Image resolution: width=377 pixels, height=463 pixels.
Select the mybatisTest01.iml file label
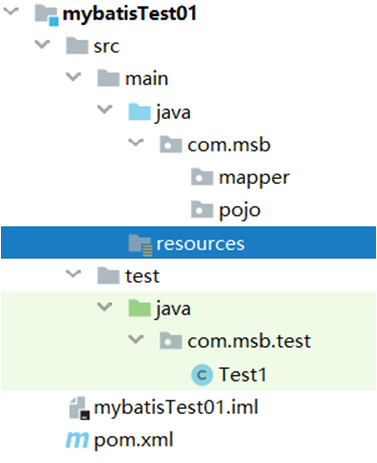[x=176, y=408]
